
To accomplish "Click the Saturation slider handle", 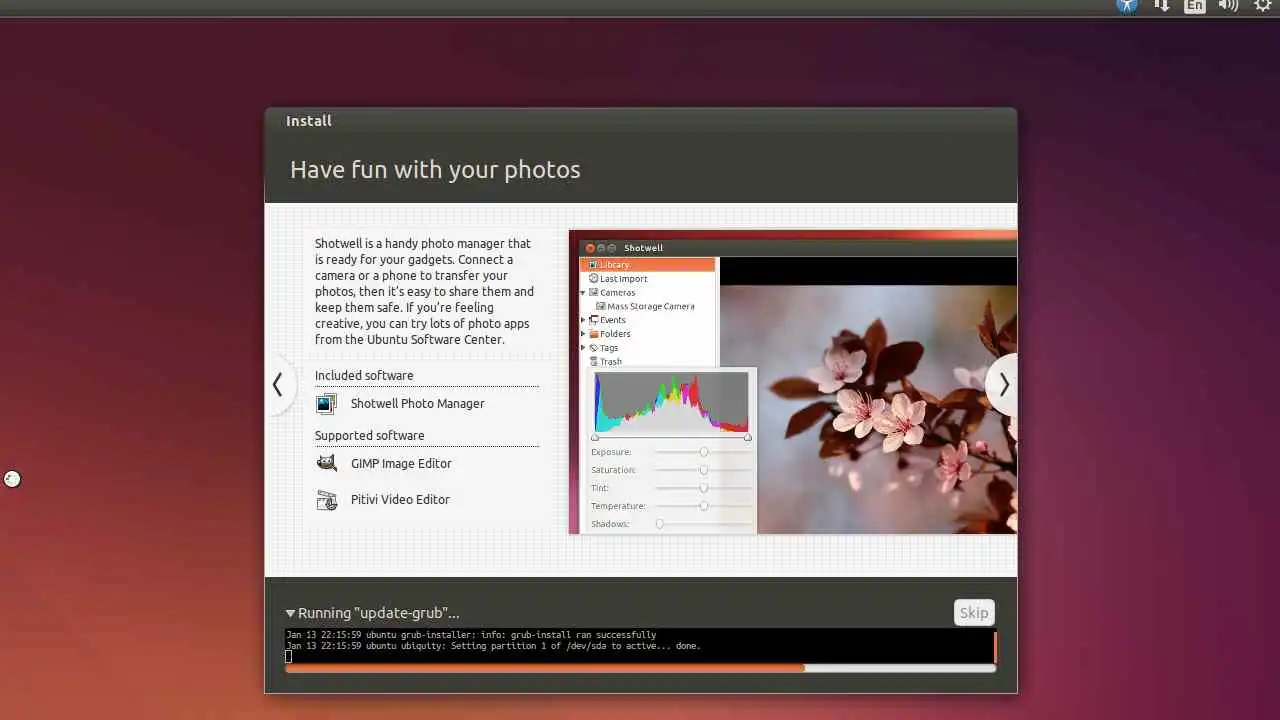I will pyautogui.click(x=704, y=470).
